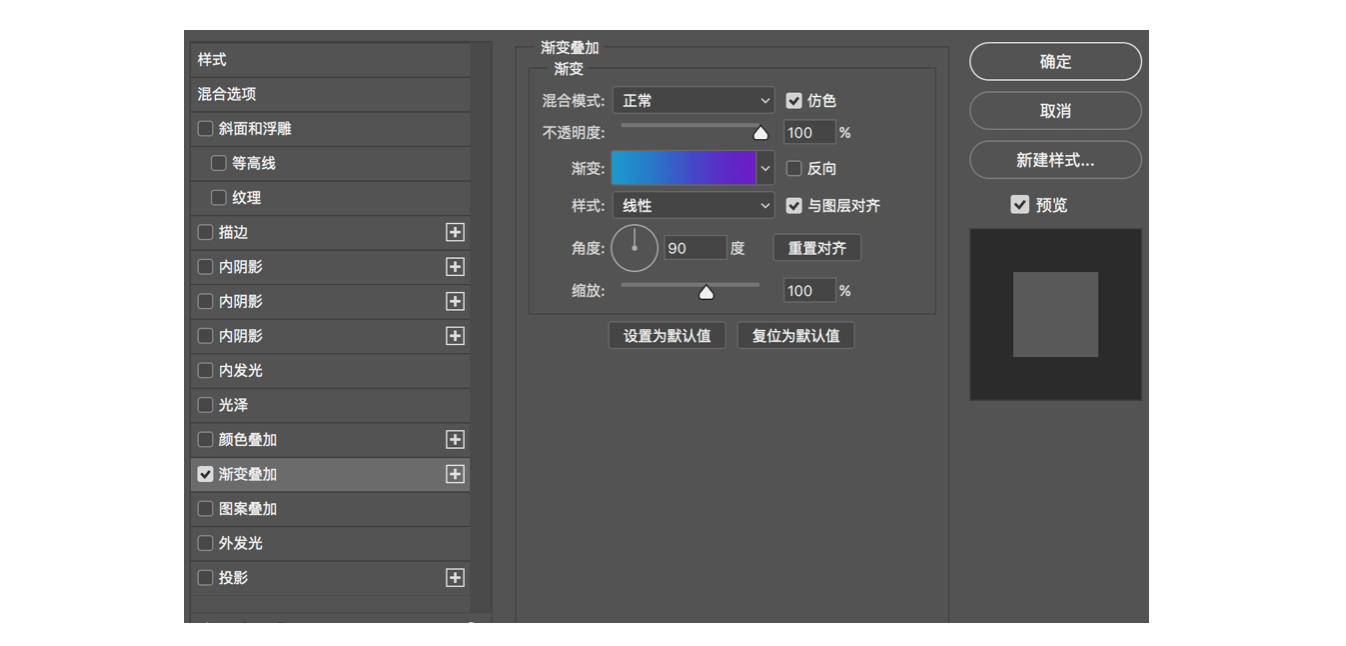Viewport: 1346px width, 646px height.
Task: Click the plus icon beside 描边
Action: tap(455, 232)
